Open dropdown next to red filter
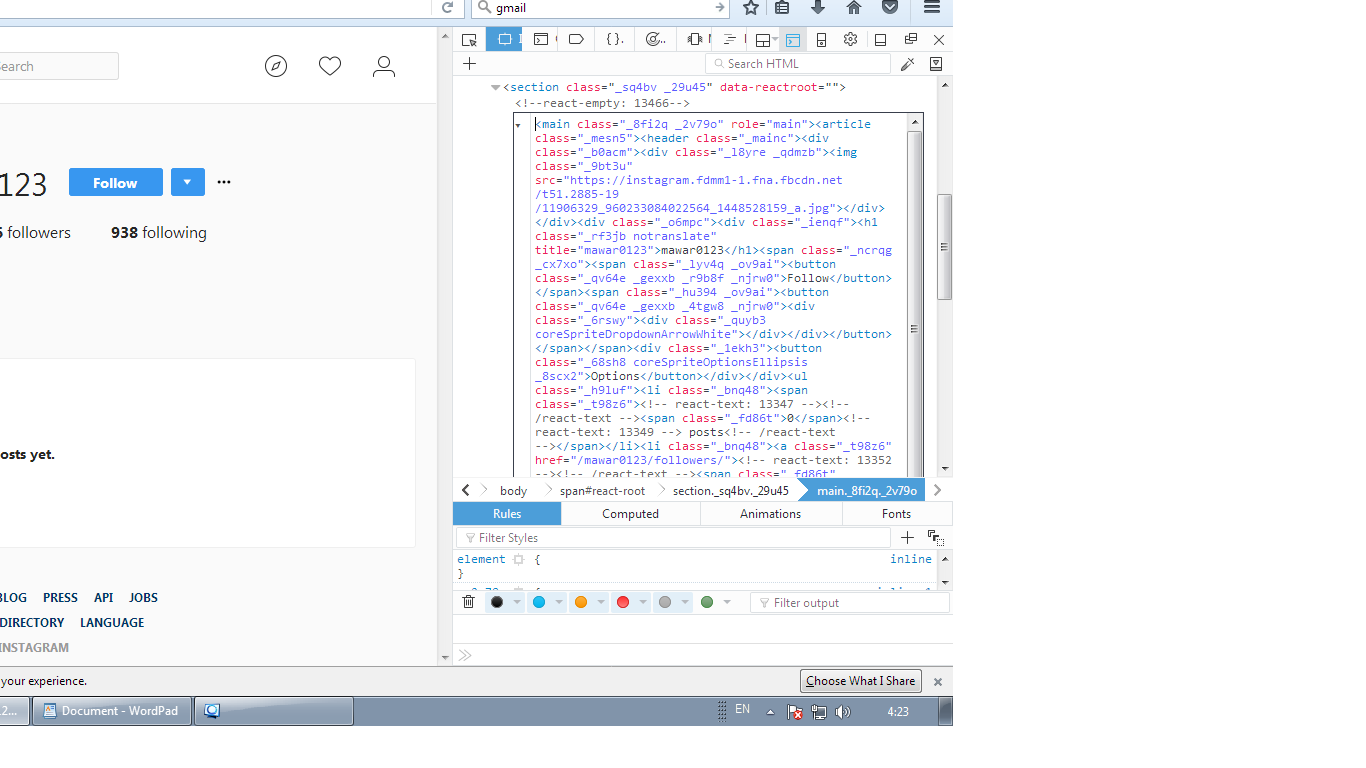This screenshot has width=1366, height=768. pos(643,602)
